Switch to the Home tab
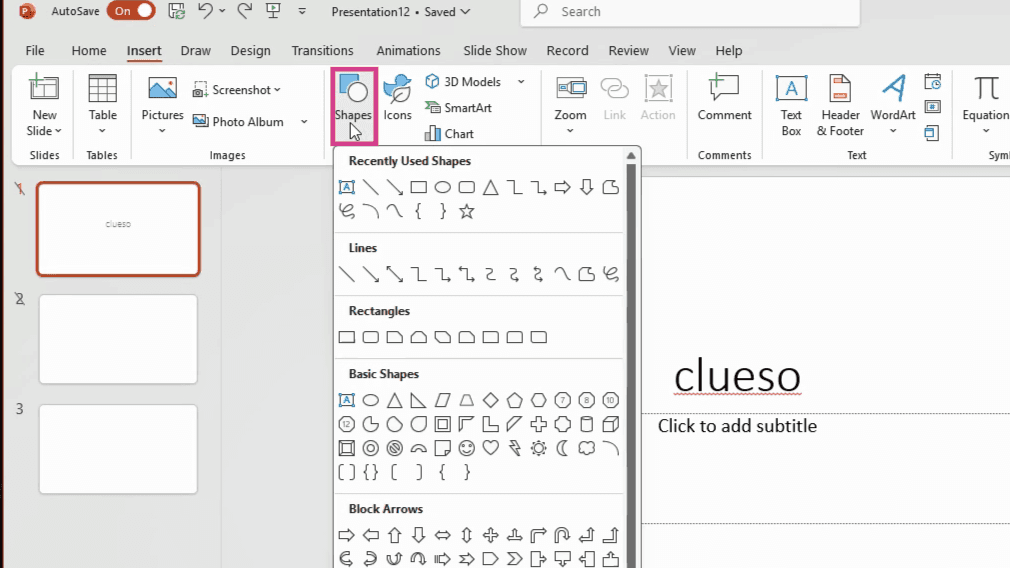 click(89, 50)
